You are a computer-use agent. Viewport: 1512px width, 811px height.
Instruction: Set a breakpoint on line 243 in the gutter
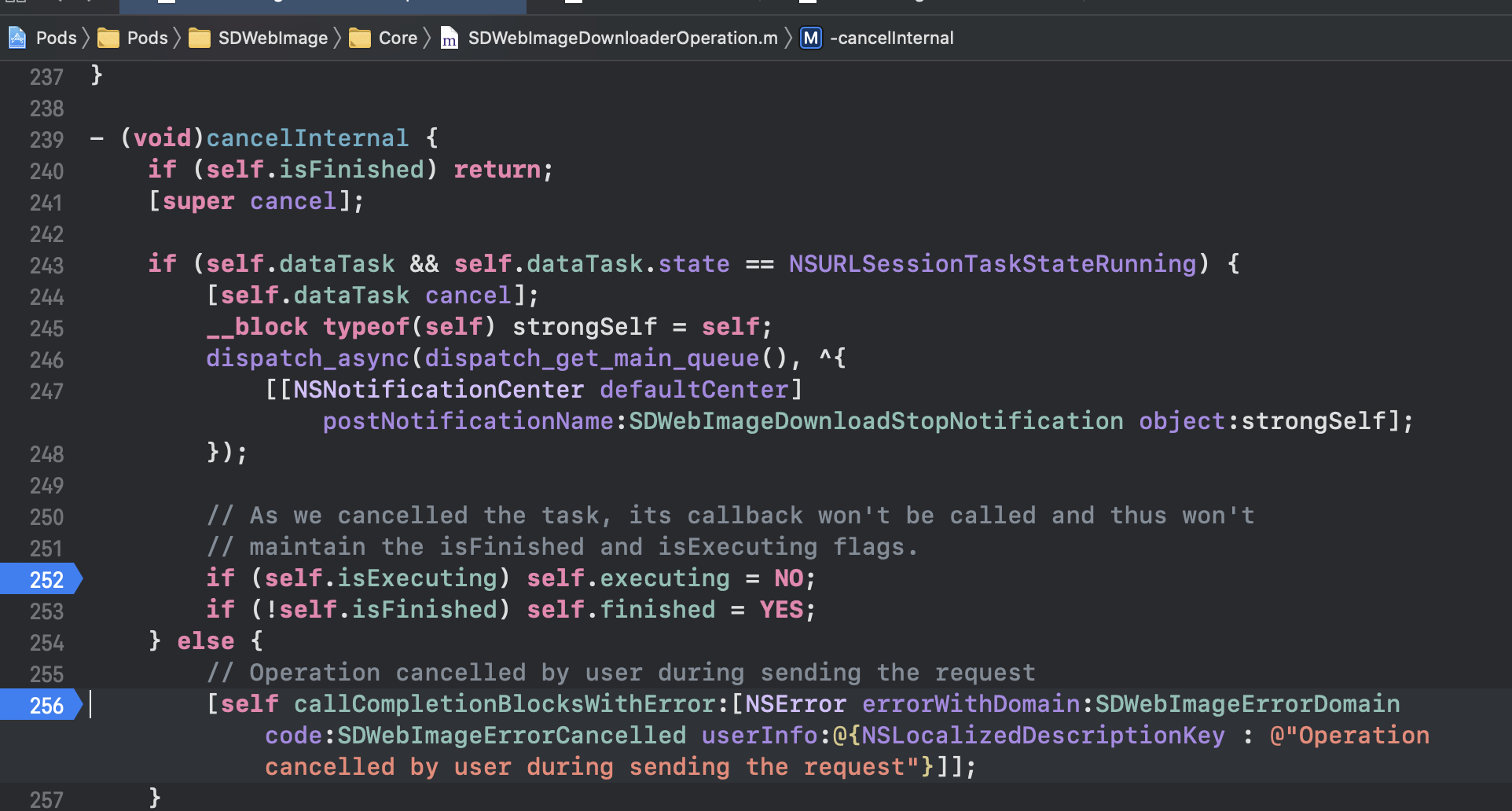click(43, 265)
